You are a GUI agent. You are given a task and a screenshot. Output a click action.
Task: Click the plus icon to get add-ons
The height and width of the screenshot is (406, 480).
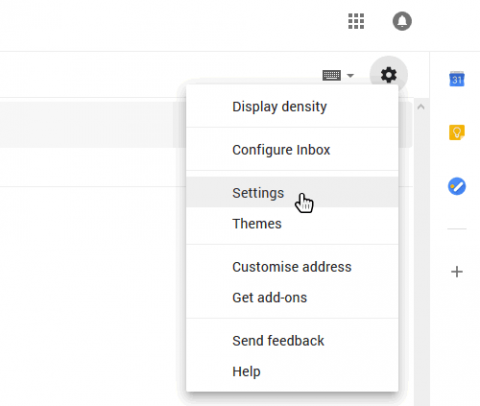tap(457, 272)
